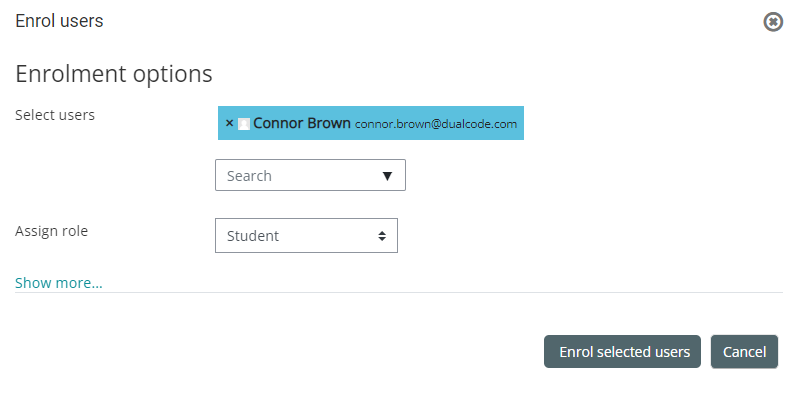Click surname 'Brown' in selected user tag

coord(326,123)
